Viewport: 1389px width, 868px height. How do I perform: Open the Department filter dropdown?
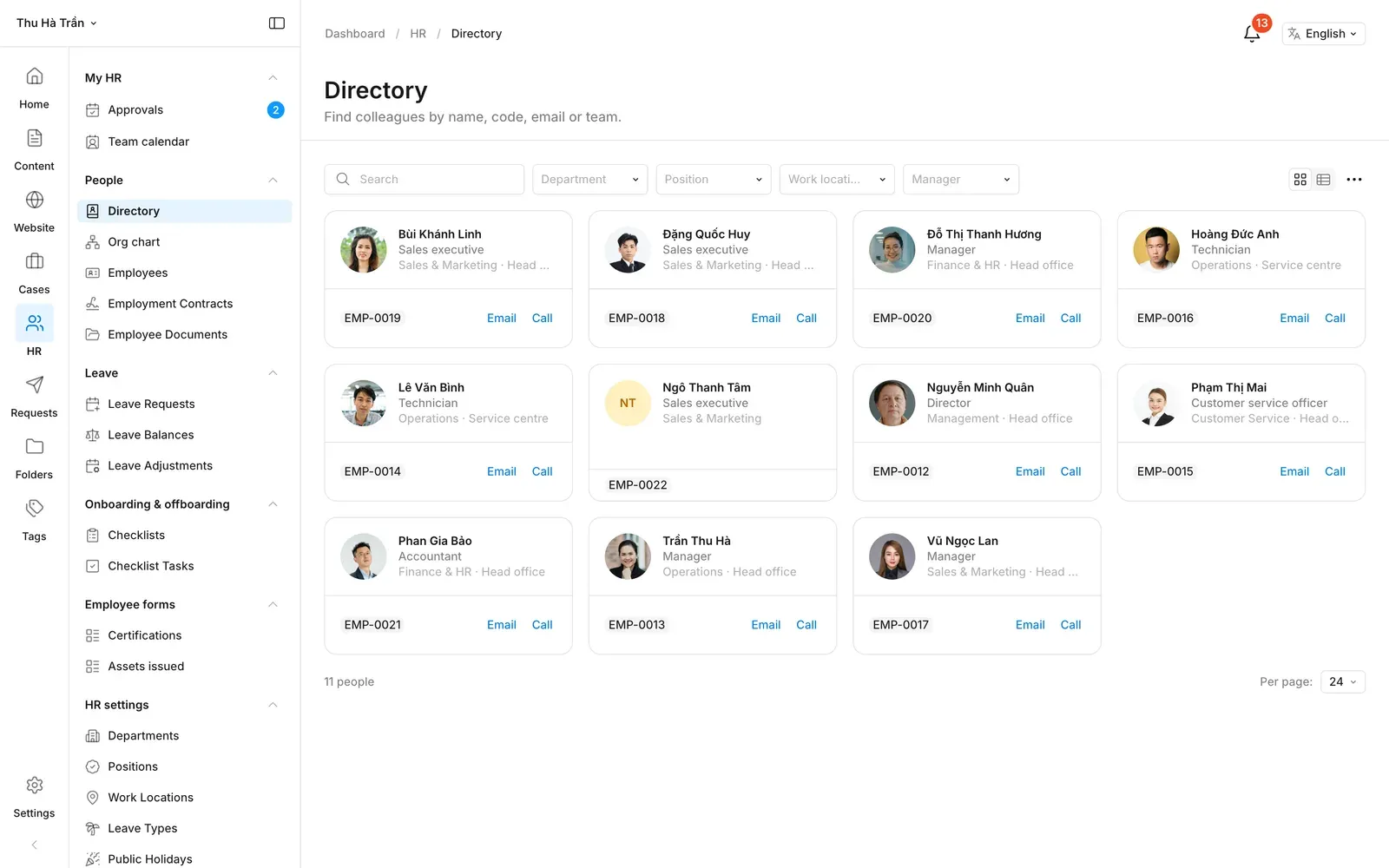(x=589, y=180)
